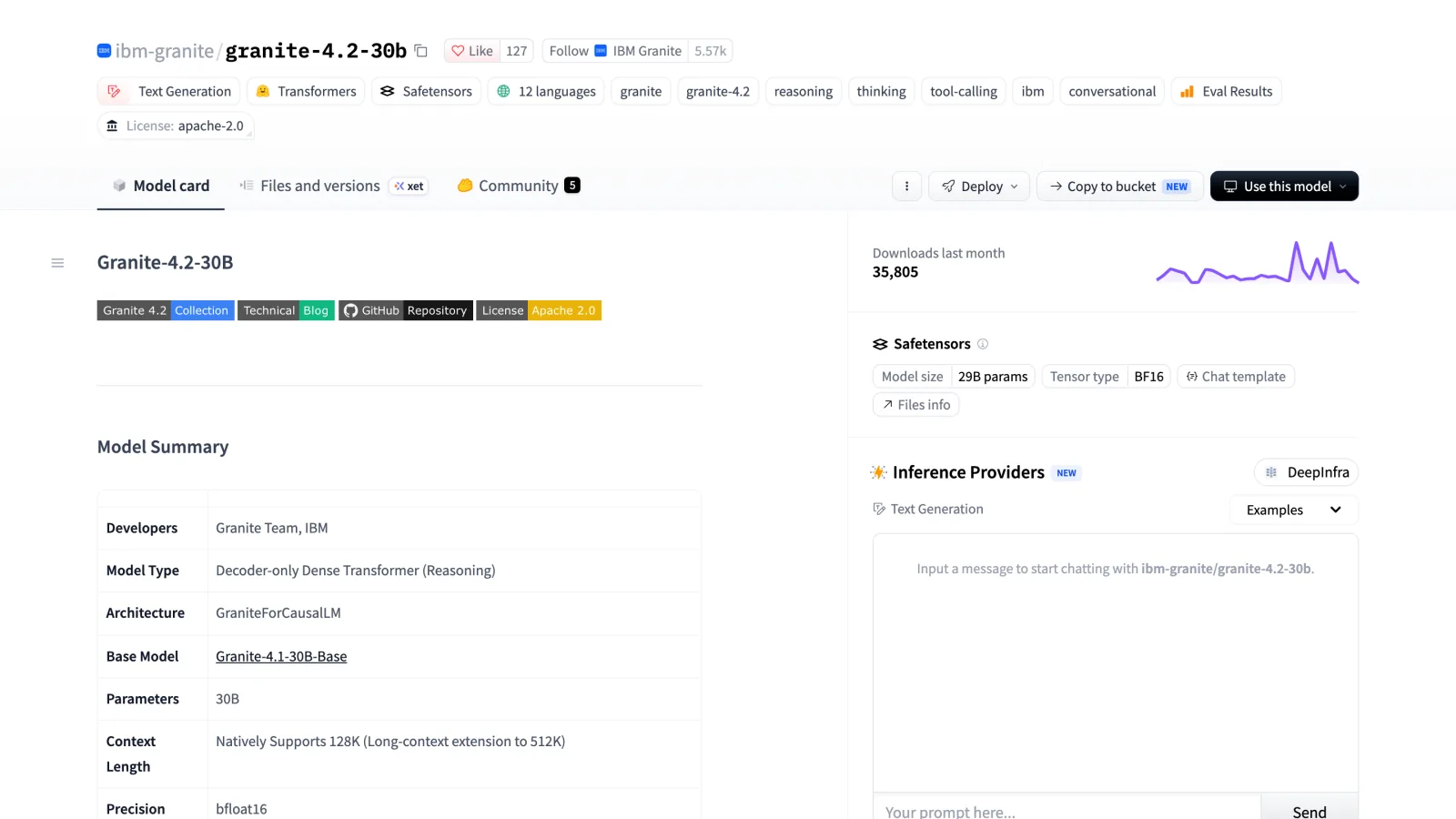1456x819 pixels.
Task: Open the Eval Results tag
Action: (1226, 92)
